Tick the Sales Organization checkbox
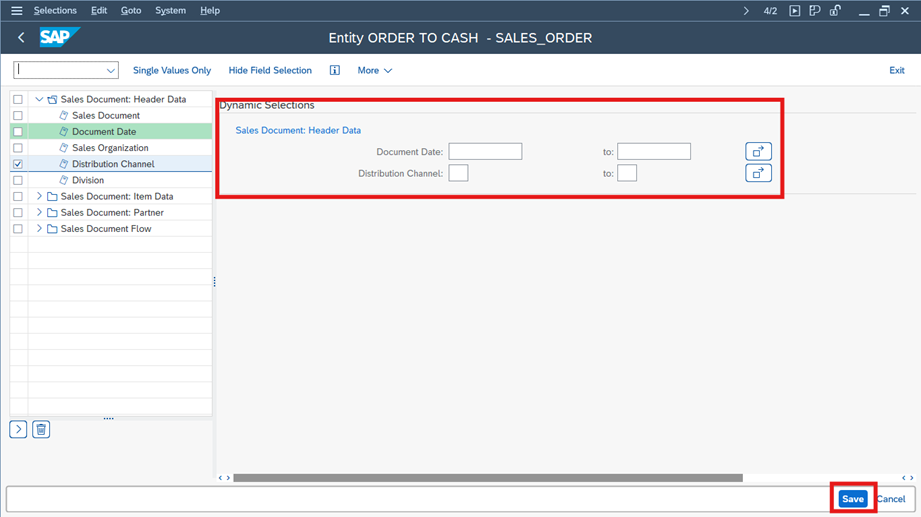Viewport: 921px width, 517px height. tap(18, 148)
